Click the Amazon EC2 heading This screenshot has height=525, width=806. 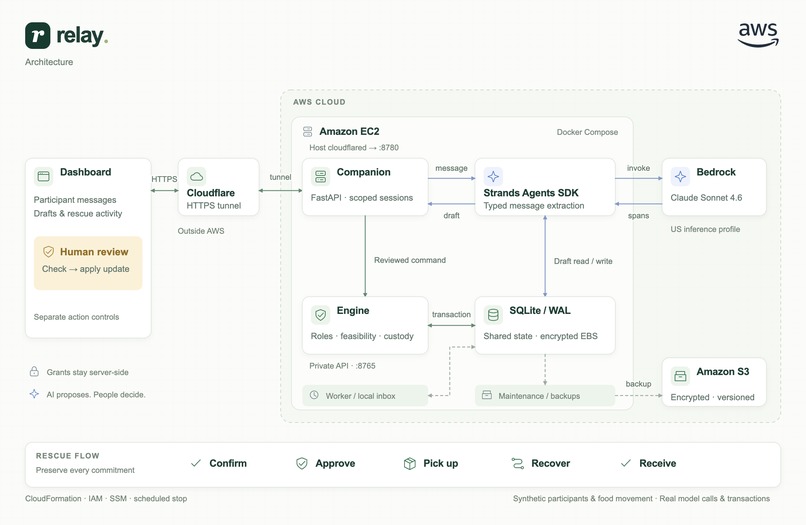pyautogui.click(x=349, y=131)
